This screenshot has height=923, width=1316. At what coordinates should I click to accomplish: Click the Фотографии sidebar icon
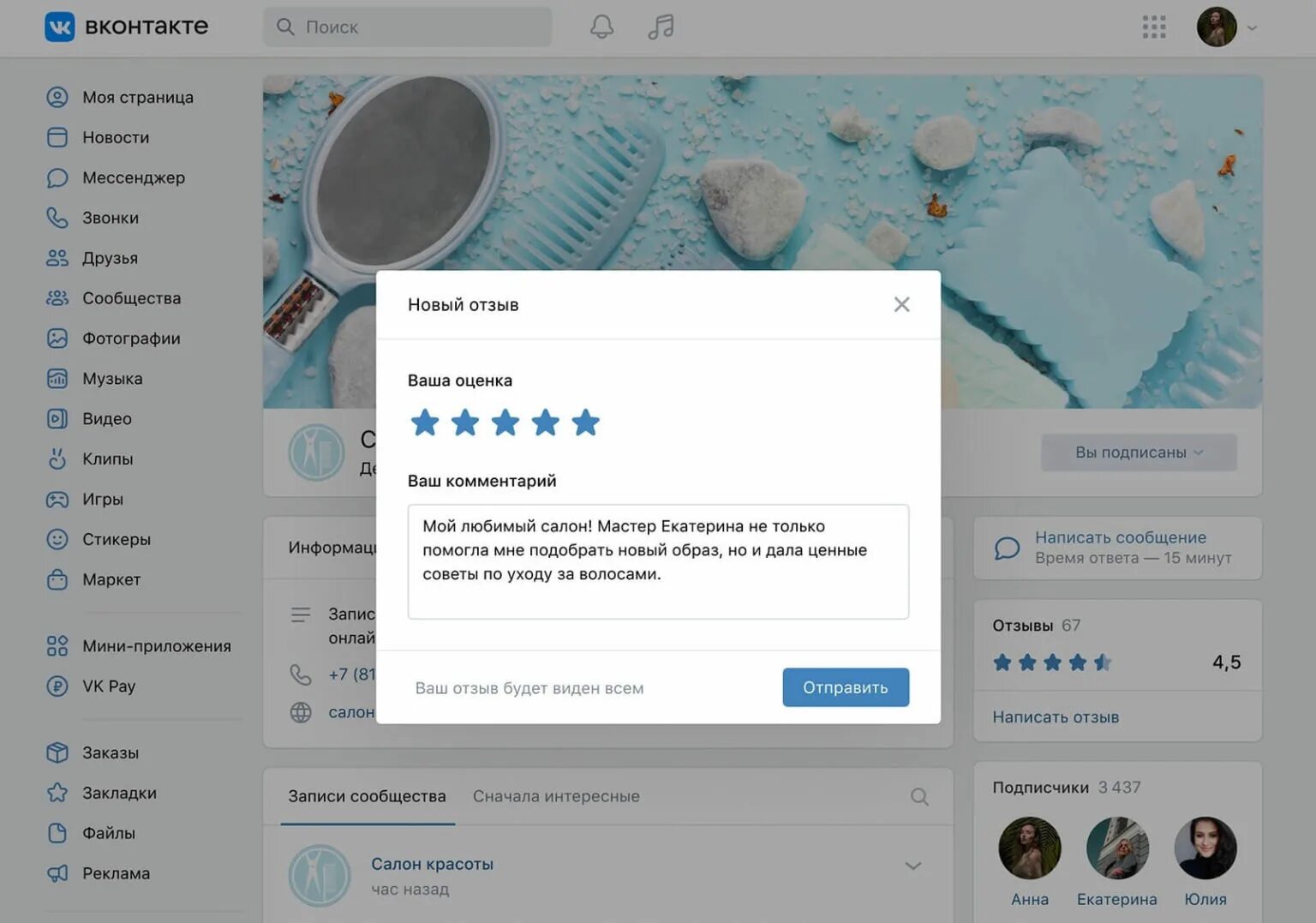pyautogui.click(x=57, y=339)
